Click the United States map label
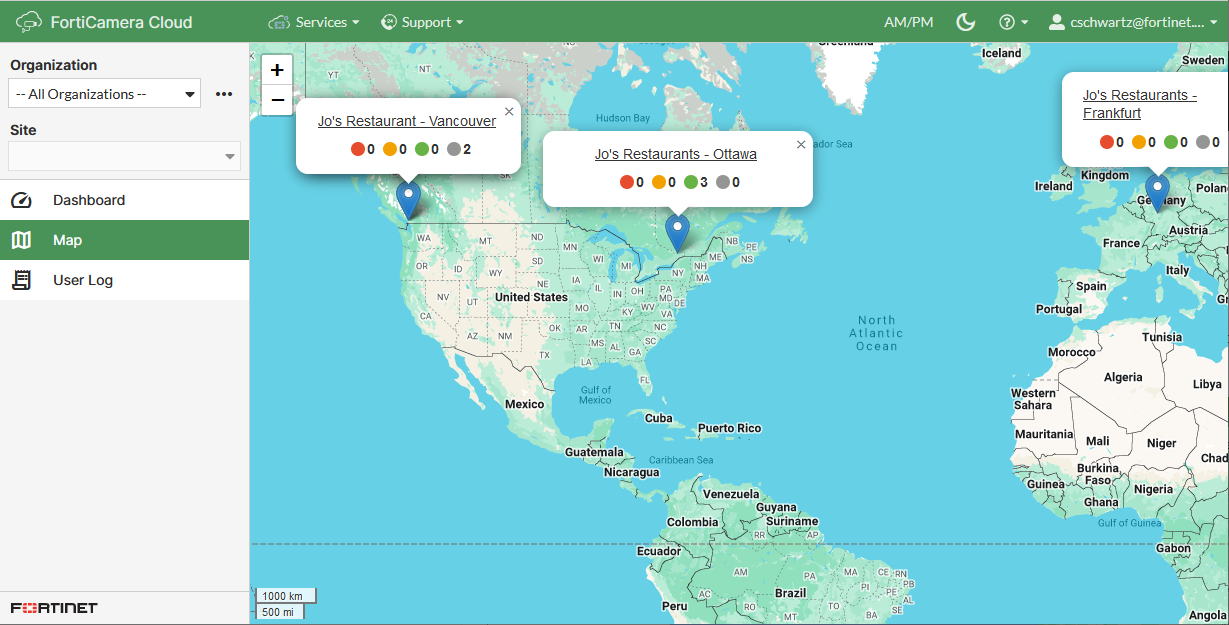This screenshot has height=625, width=1229. coord(531,297)
